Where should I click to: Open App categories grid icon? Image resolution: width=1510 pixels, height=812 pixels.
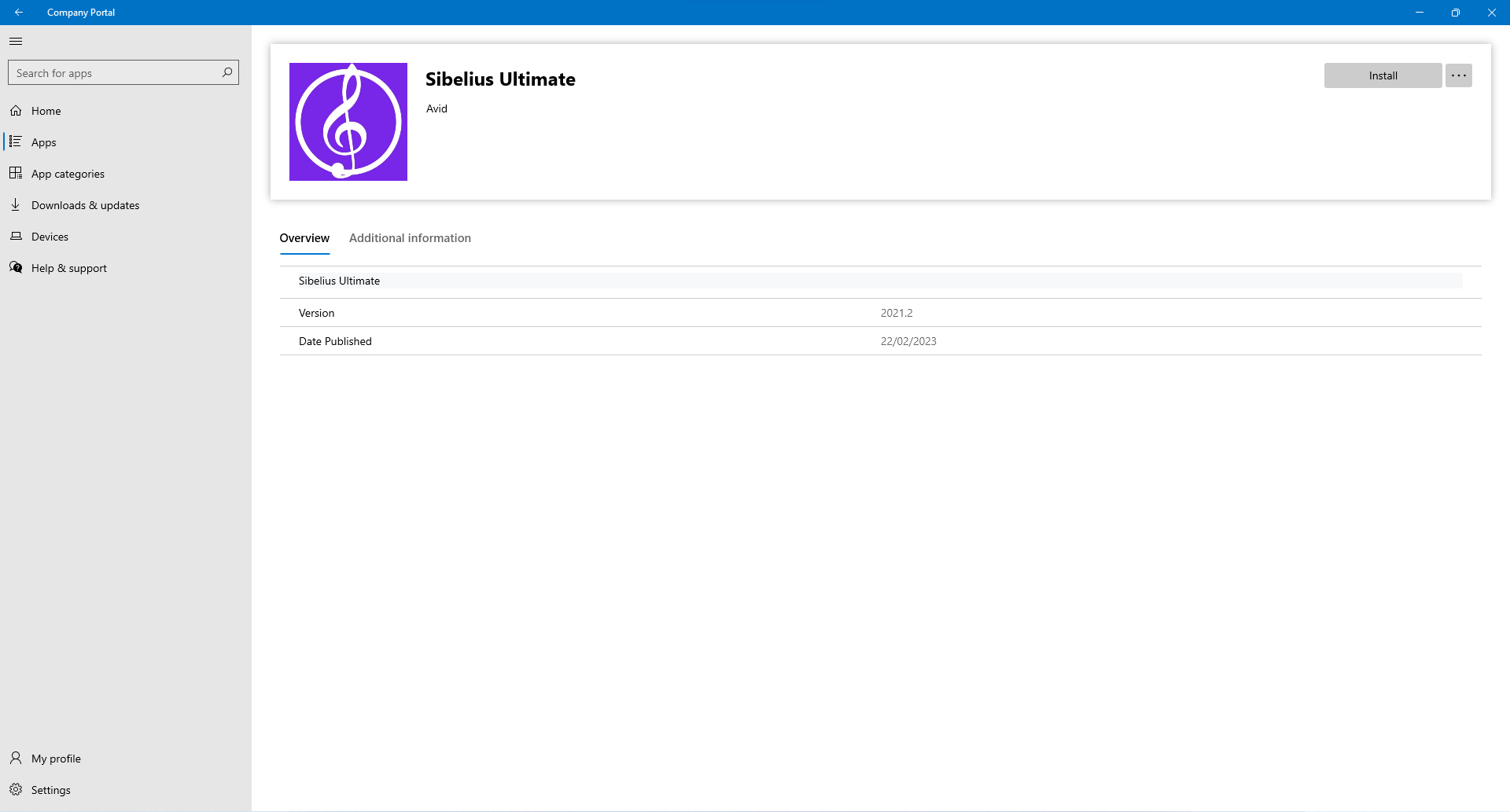tap(16, 173)
